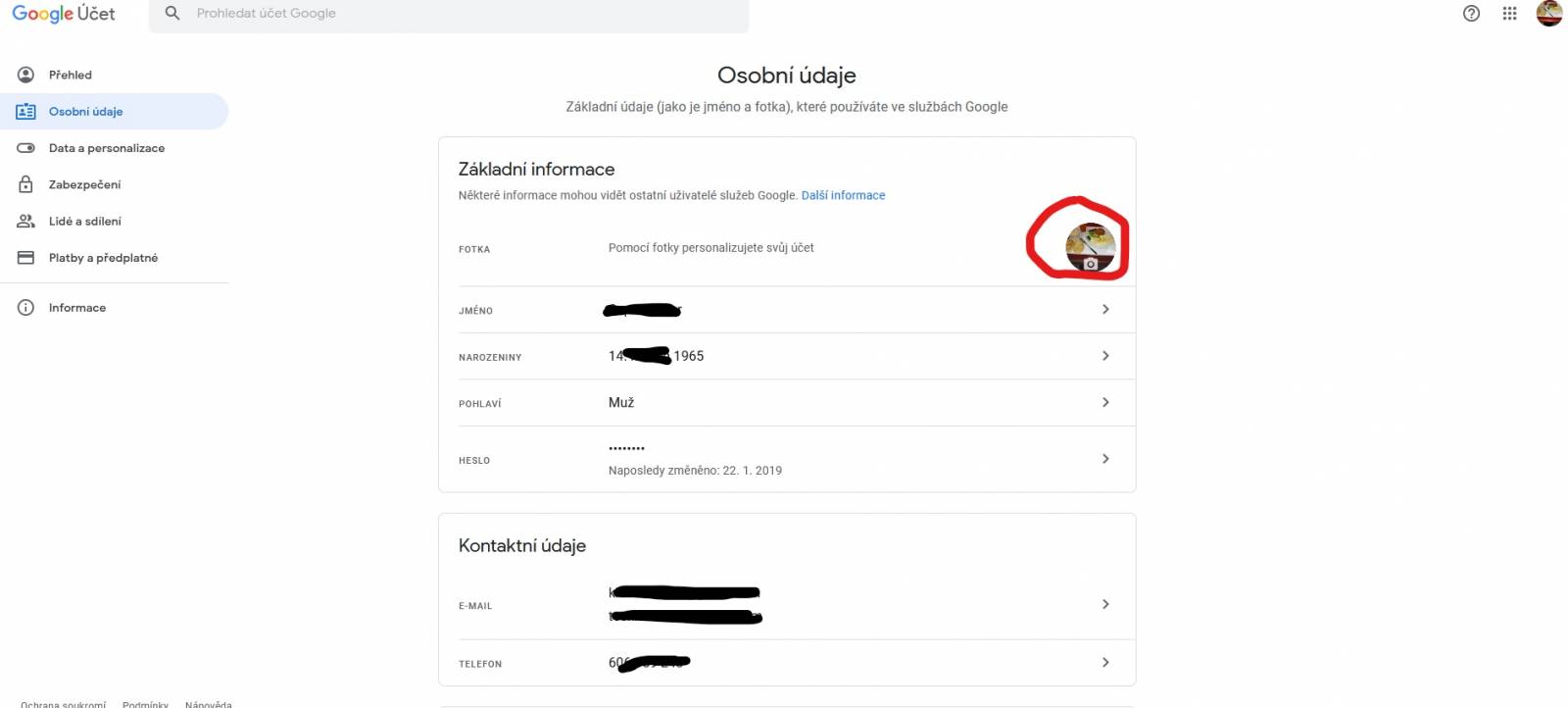Click the search magnifier icon
Image resolution: width=1568 pixels, height=708 pixels.
(x=172, y=13)
